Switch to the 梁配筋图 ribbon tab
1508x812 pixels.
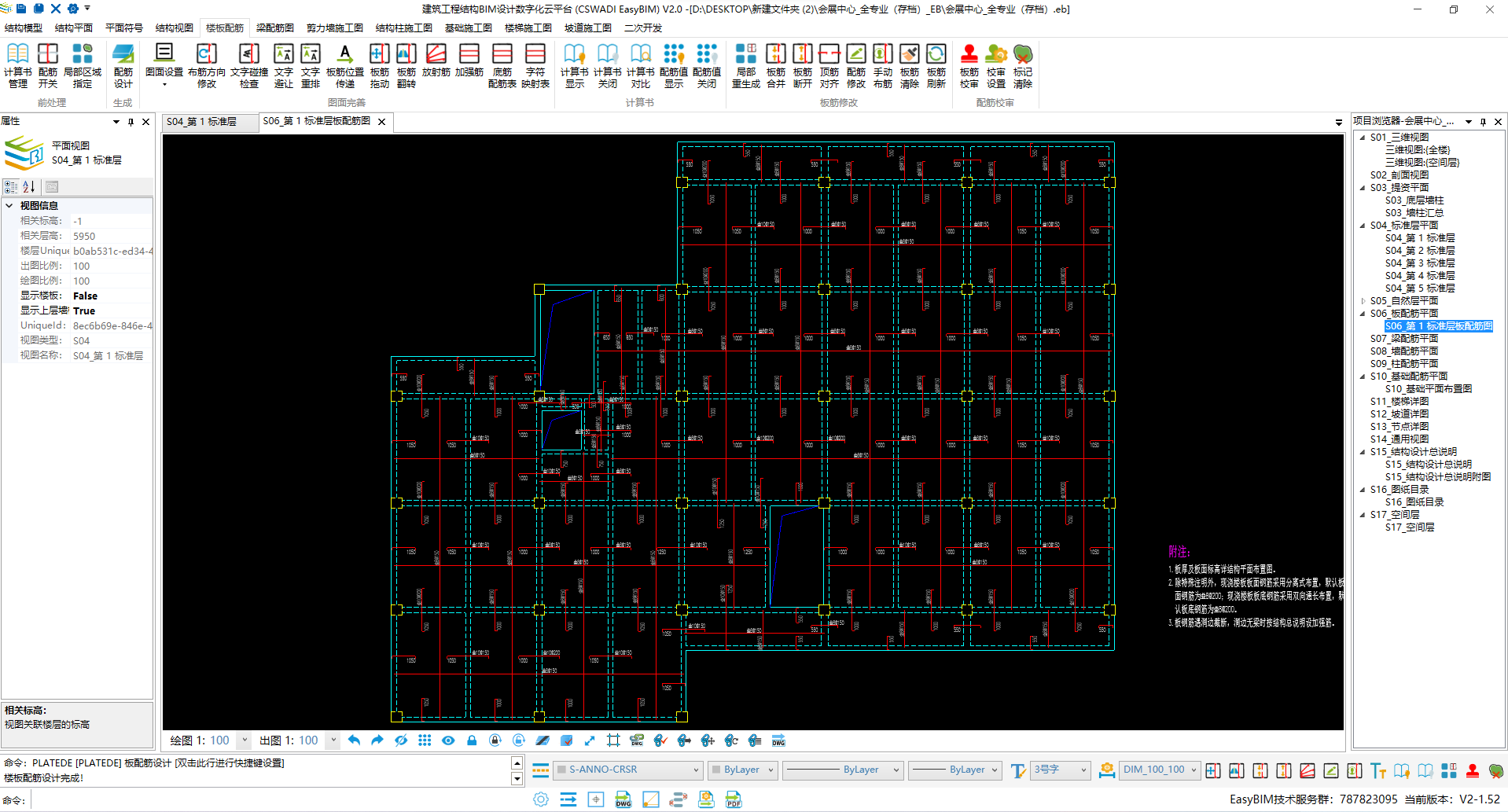(x=274, y=28)
